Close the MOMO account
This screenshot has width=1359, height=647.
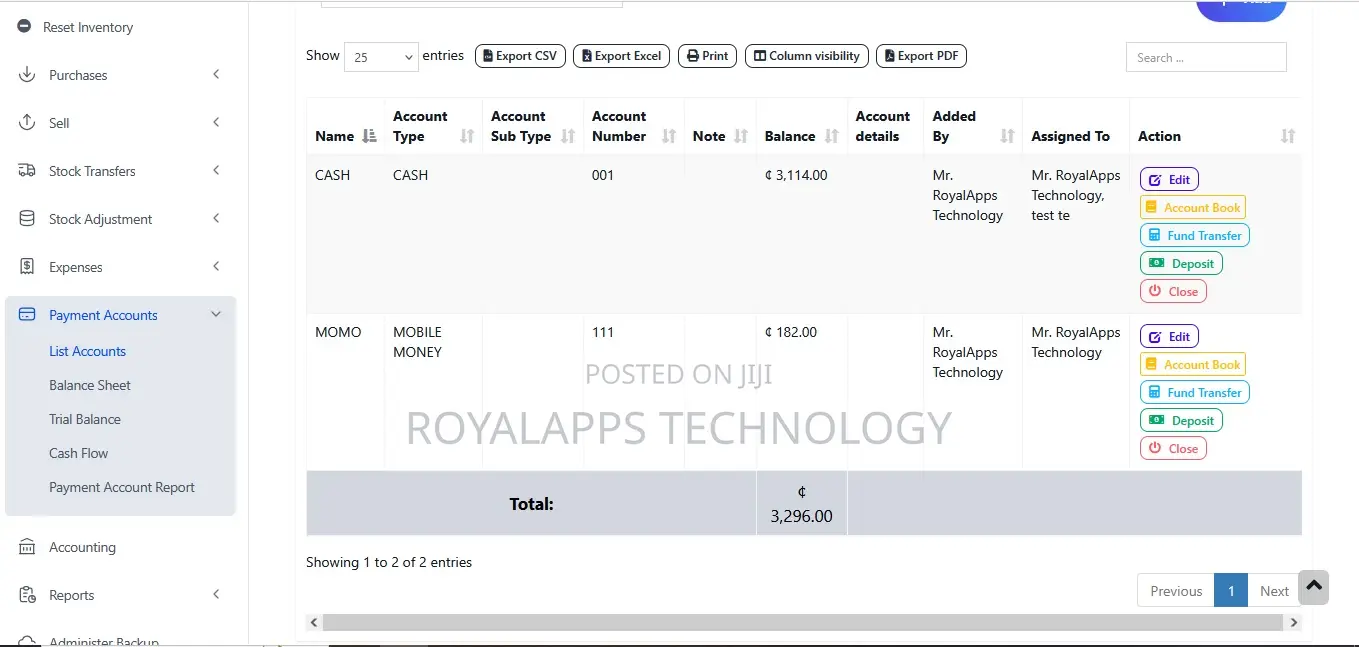pos(1173,449)
